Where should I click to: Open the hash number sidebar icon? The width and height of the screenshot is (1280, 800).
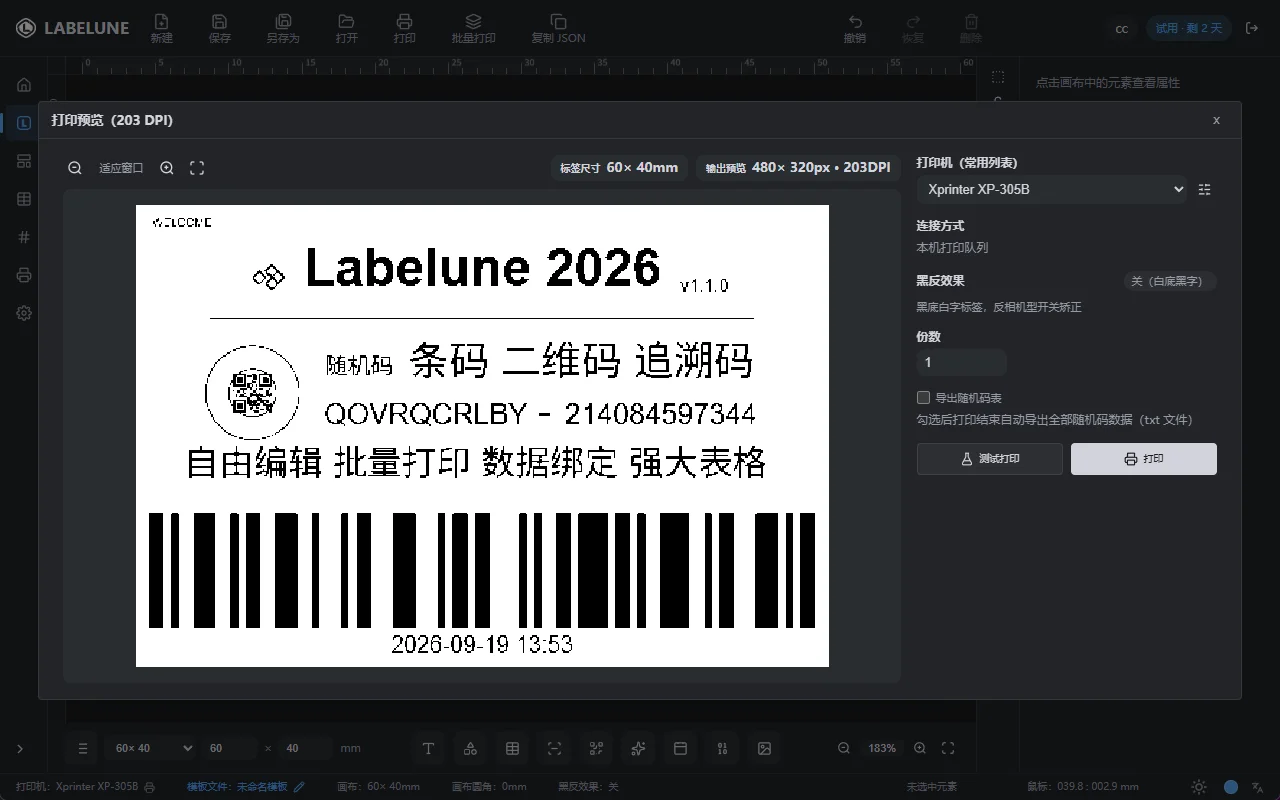24,237
